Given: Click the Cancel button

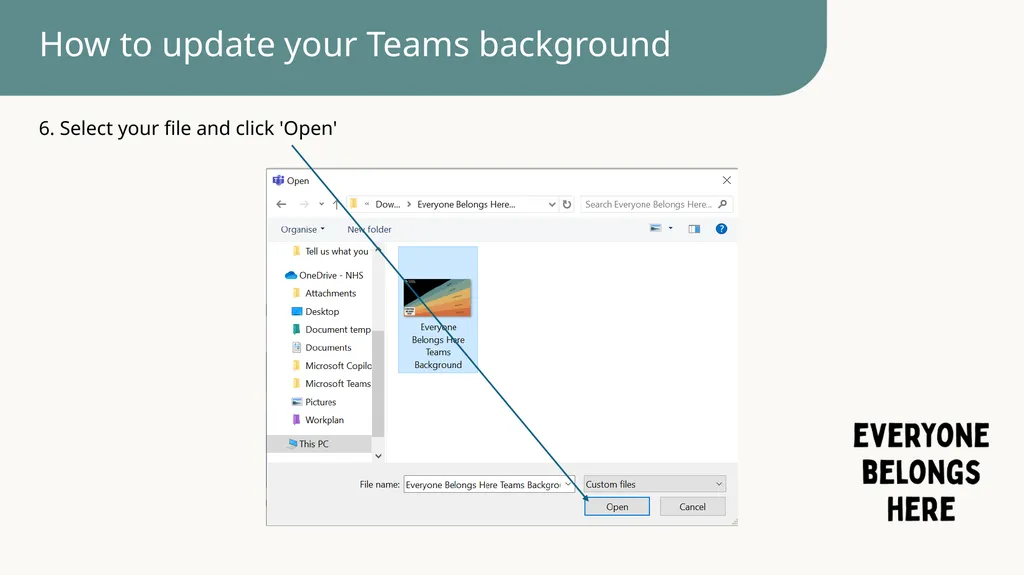Looking at the screenshot, I should pos(692,506).
